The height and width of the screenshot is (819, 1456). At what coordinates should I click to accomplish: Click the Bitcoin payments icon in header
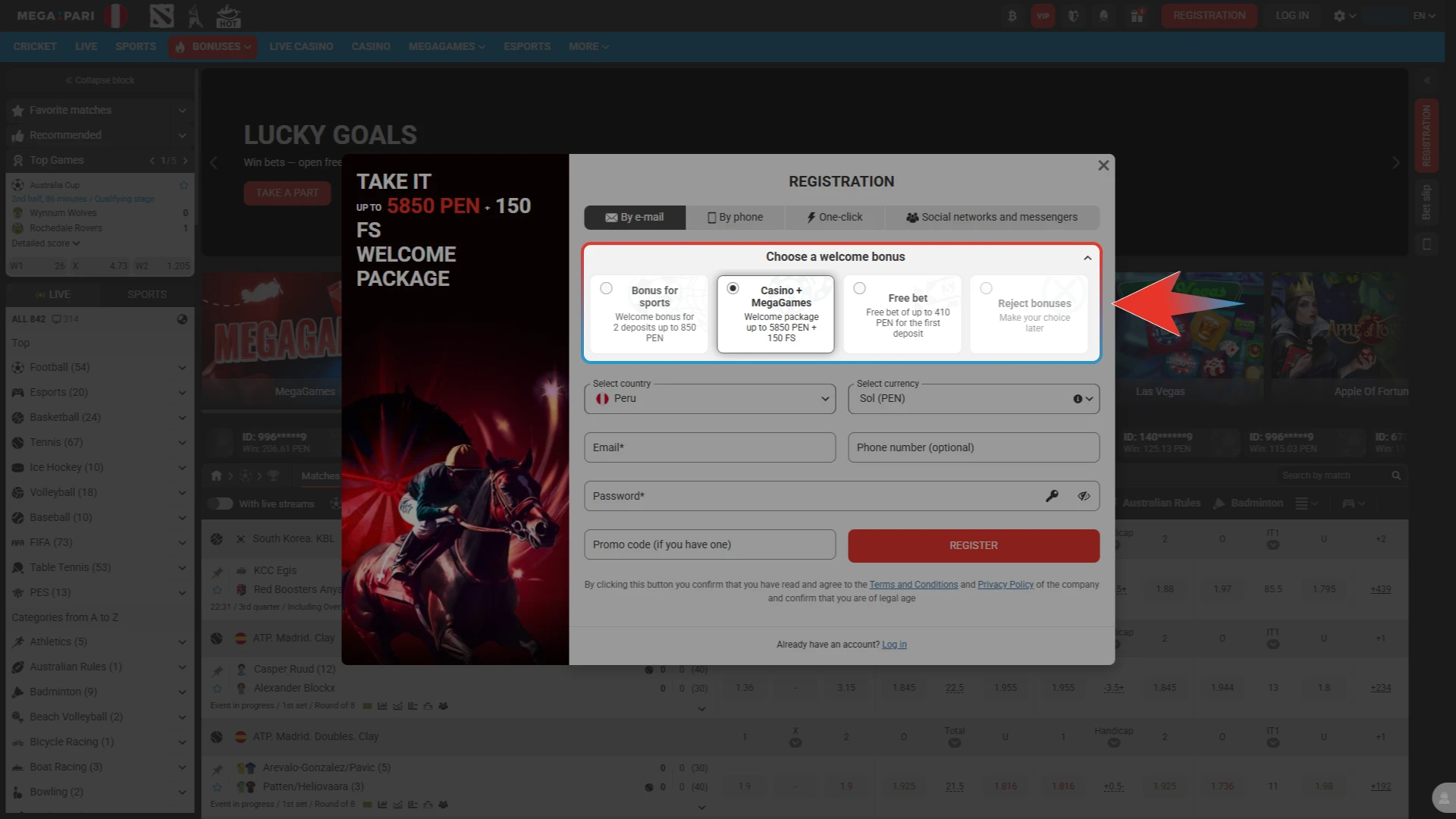[x=1012, y=16]
